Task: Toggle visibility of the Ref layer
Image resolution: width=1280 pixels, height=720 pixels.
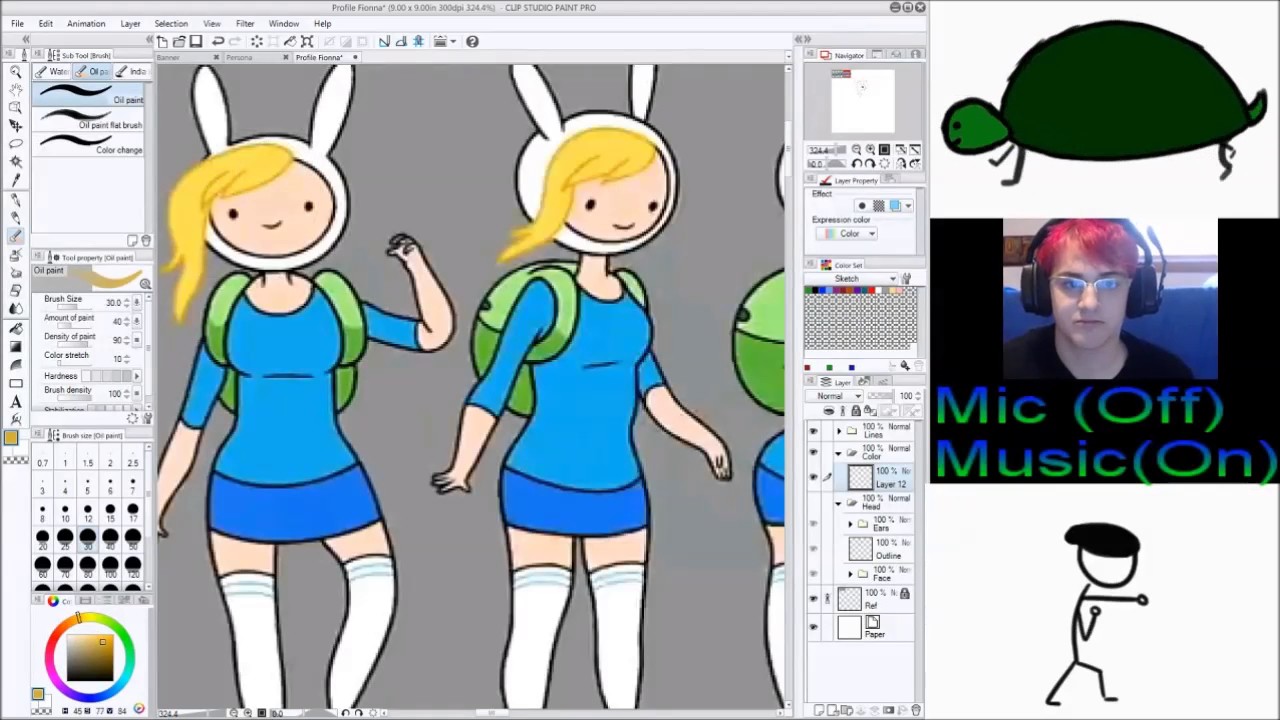Action: pos(813,599)
